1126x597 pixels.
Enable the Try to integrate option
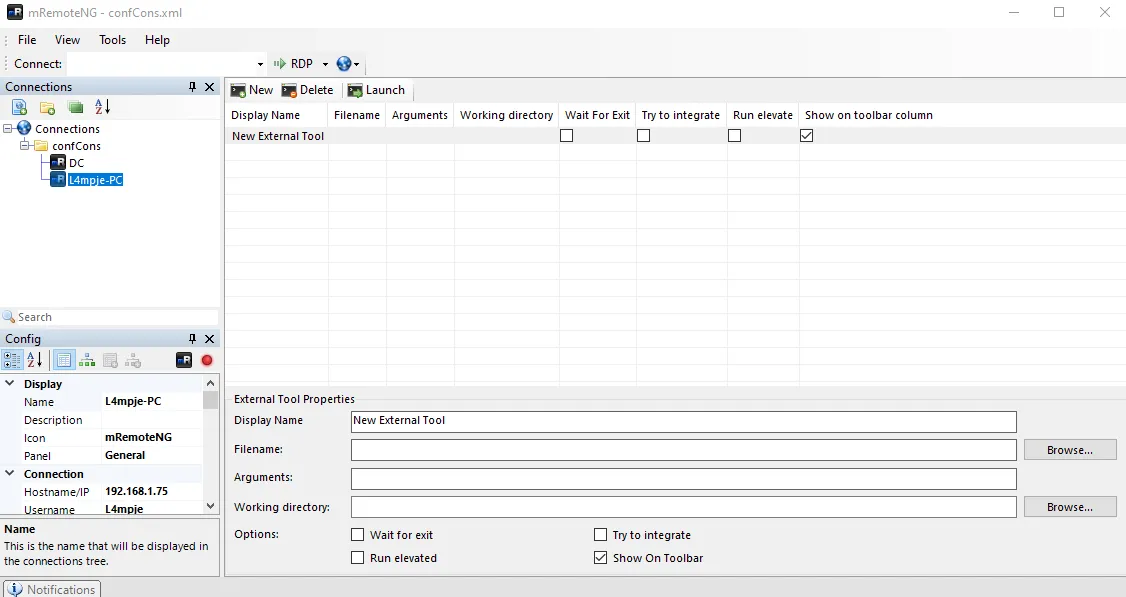600,534
